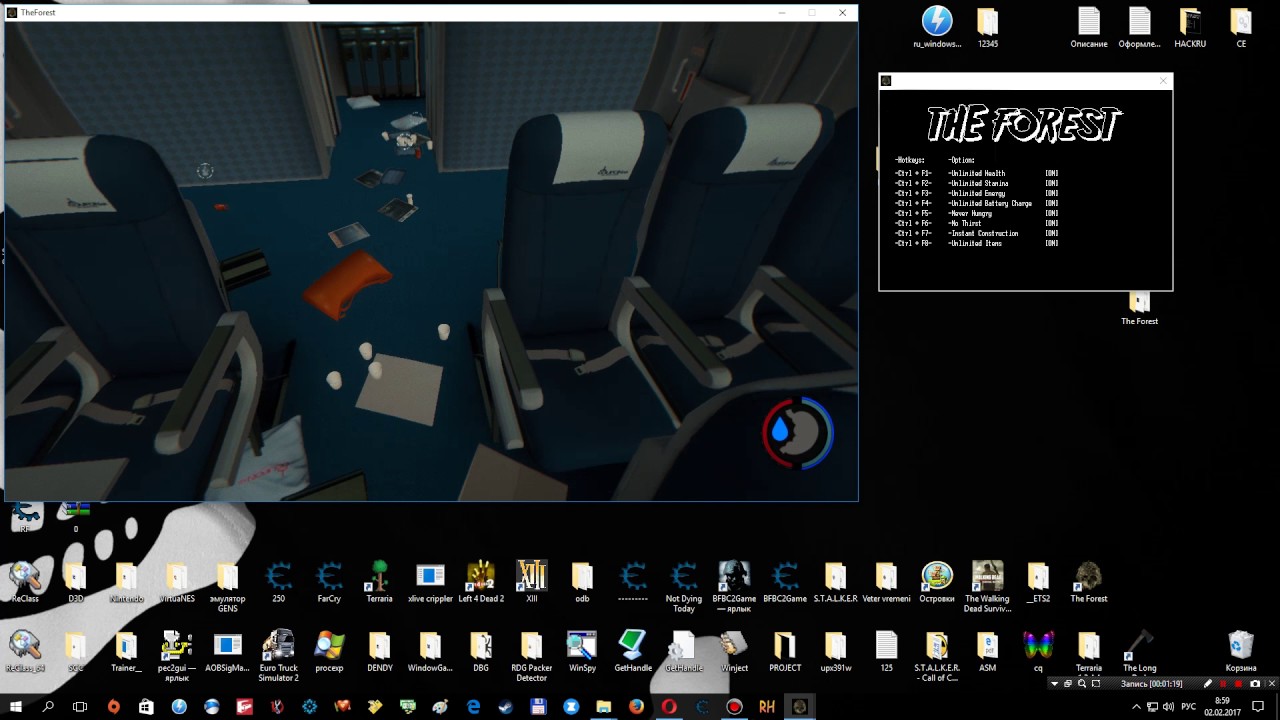Click the recording timer 'Запись [00:01:19]'
Viewport: 1280px width, 720px height.
(1151, 684)
